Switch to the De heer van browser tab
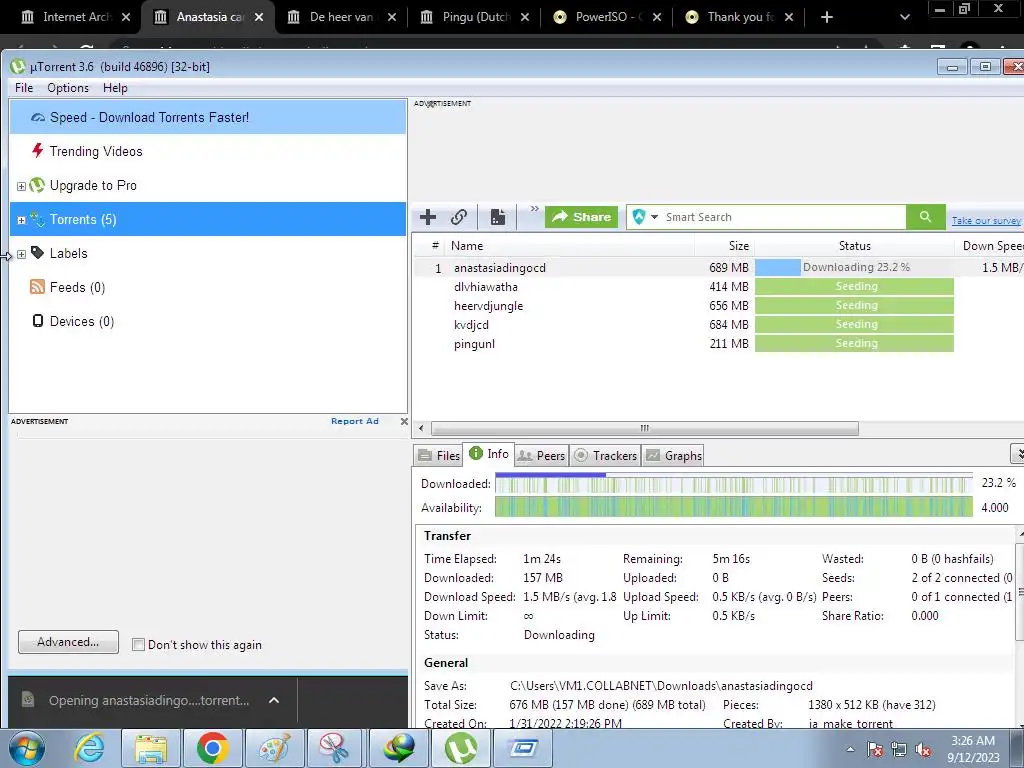This screenshot has width=1024, height=768. coord(341,16)
